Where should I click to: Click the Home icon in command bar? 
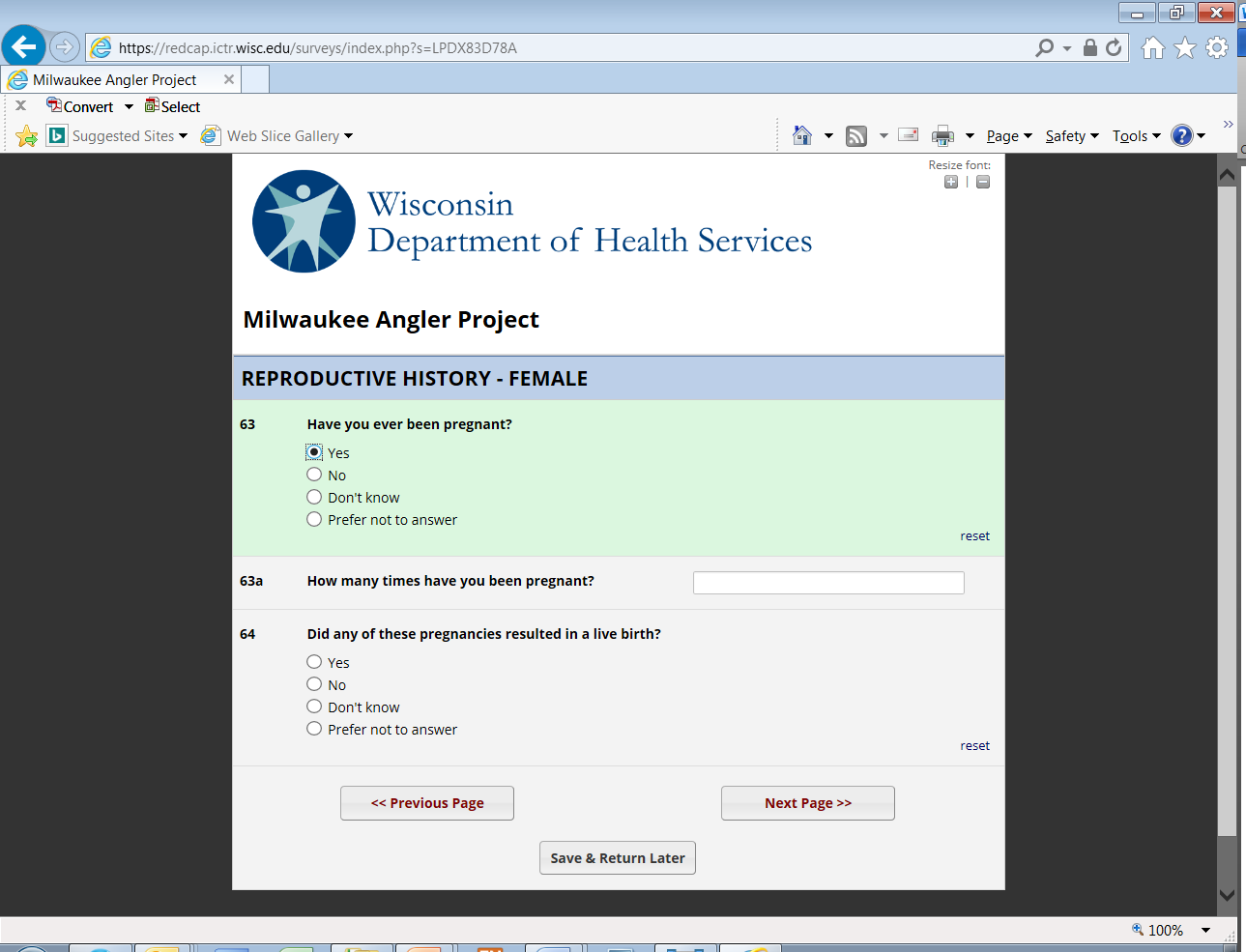click(x=802, y=135)
